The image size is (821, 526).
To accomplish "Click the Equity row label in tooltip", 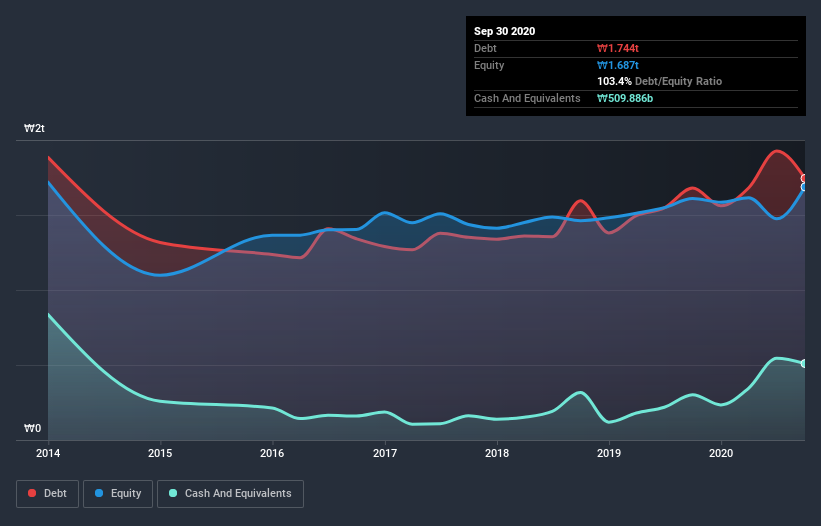I will 489,65.
